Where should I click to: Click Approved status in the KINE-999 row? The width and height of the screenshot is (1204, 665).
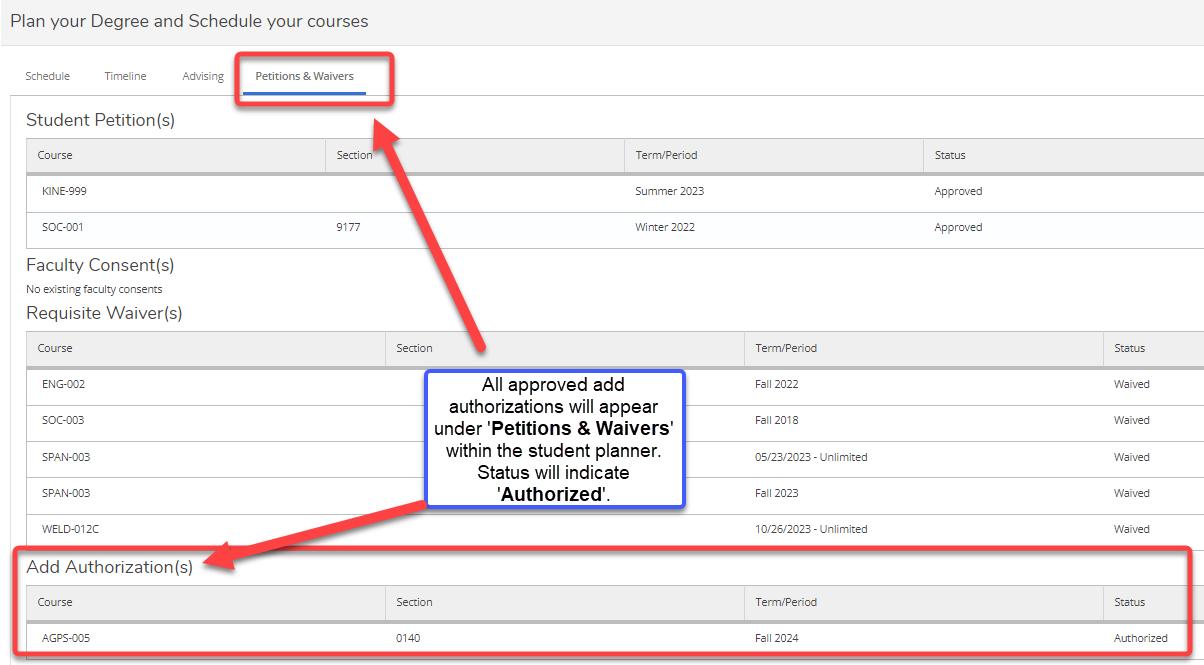[958, 191]
